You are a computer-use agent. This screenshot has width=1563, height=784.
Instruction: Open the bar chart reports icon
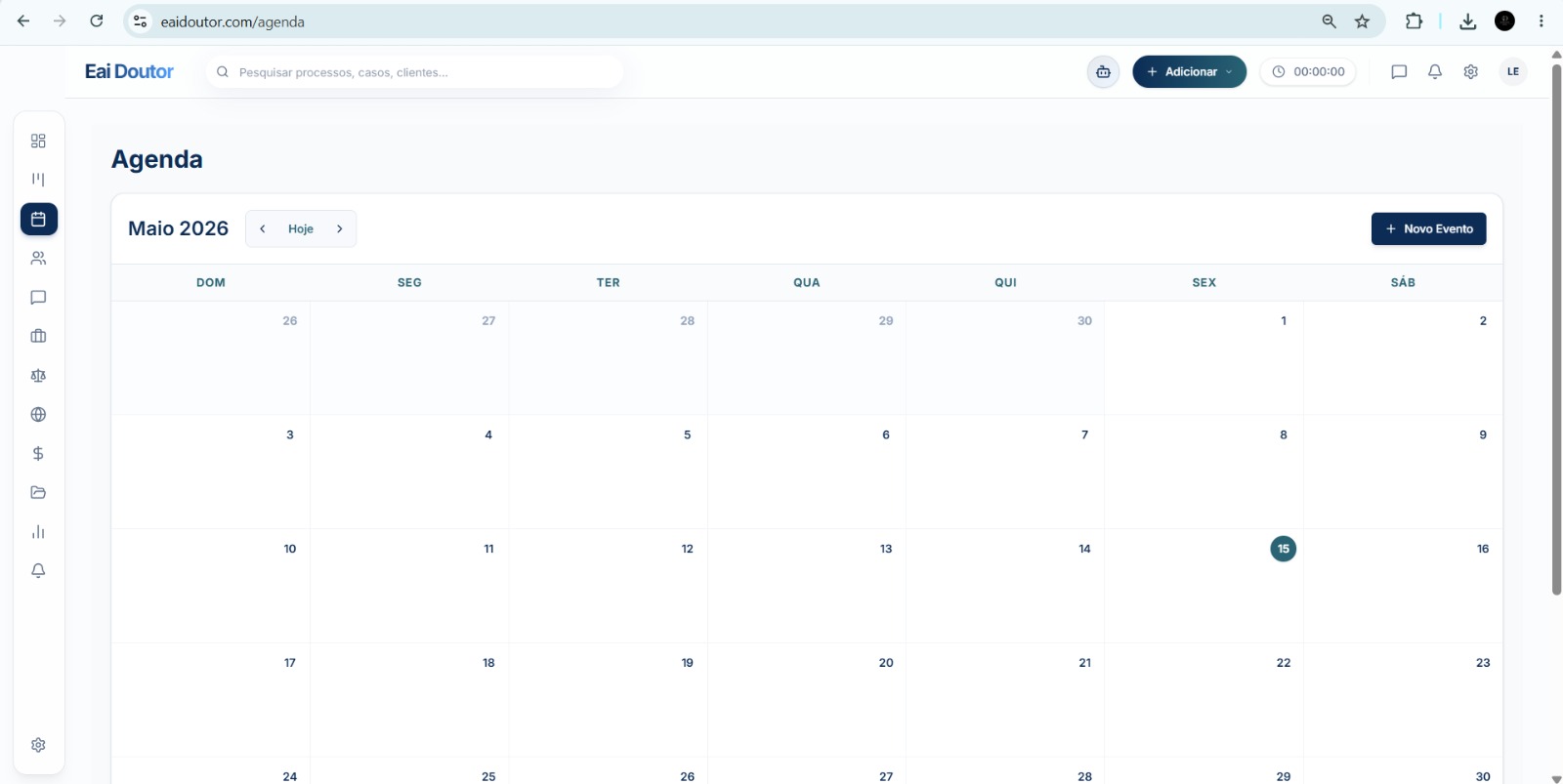coord(38,532)
